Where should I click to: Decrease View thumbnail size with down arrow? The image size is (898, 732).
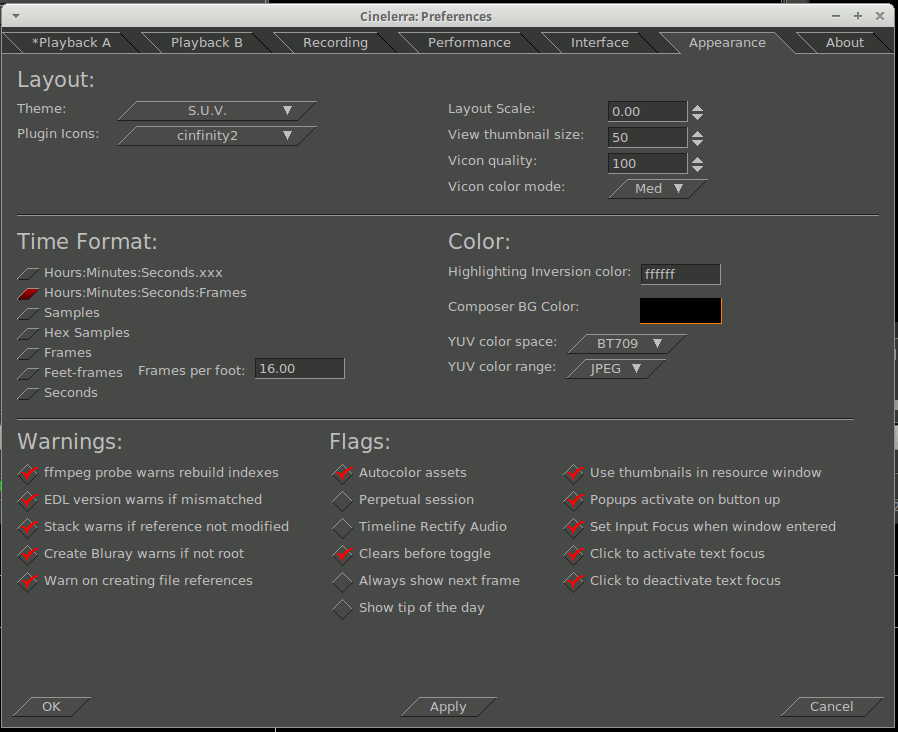(698, 142)
